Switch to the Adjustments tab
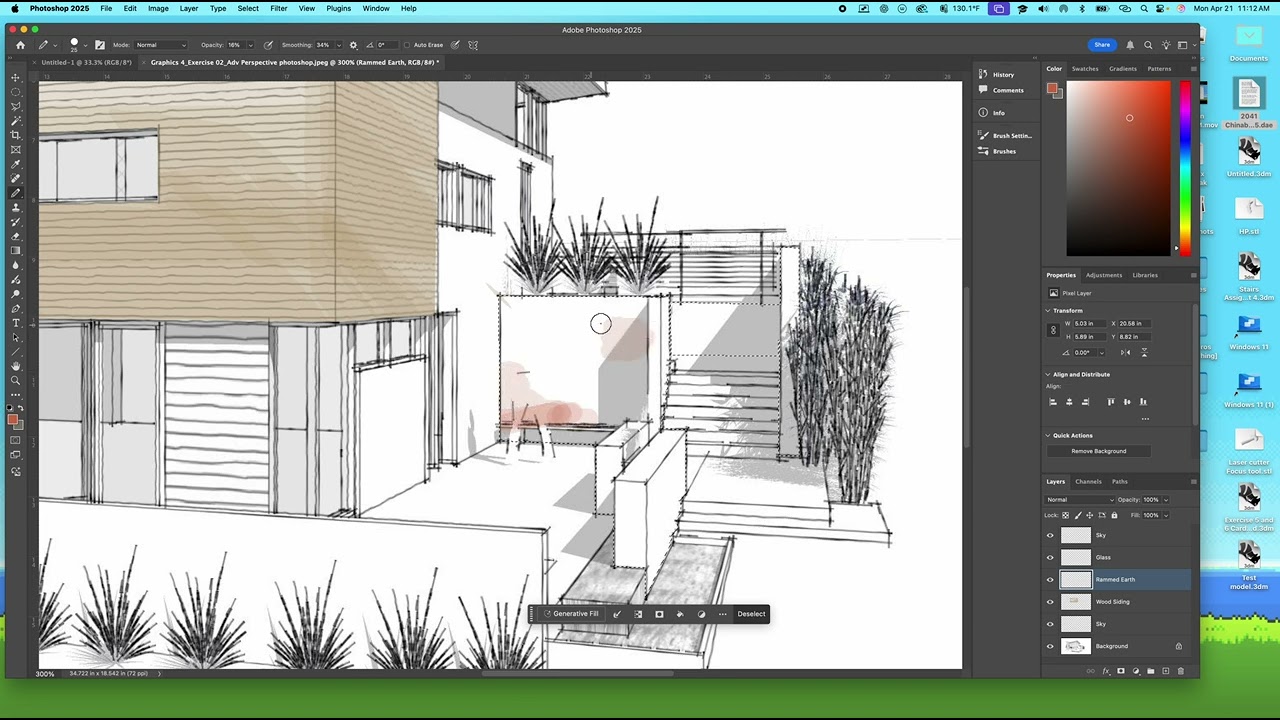Screen dimensions: 1280x720 click(1104, 275)
